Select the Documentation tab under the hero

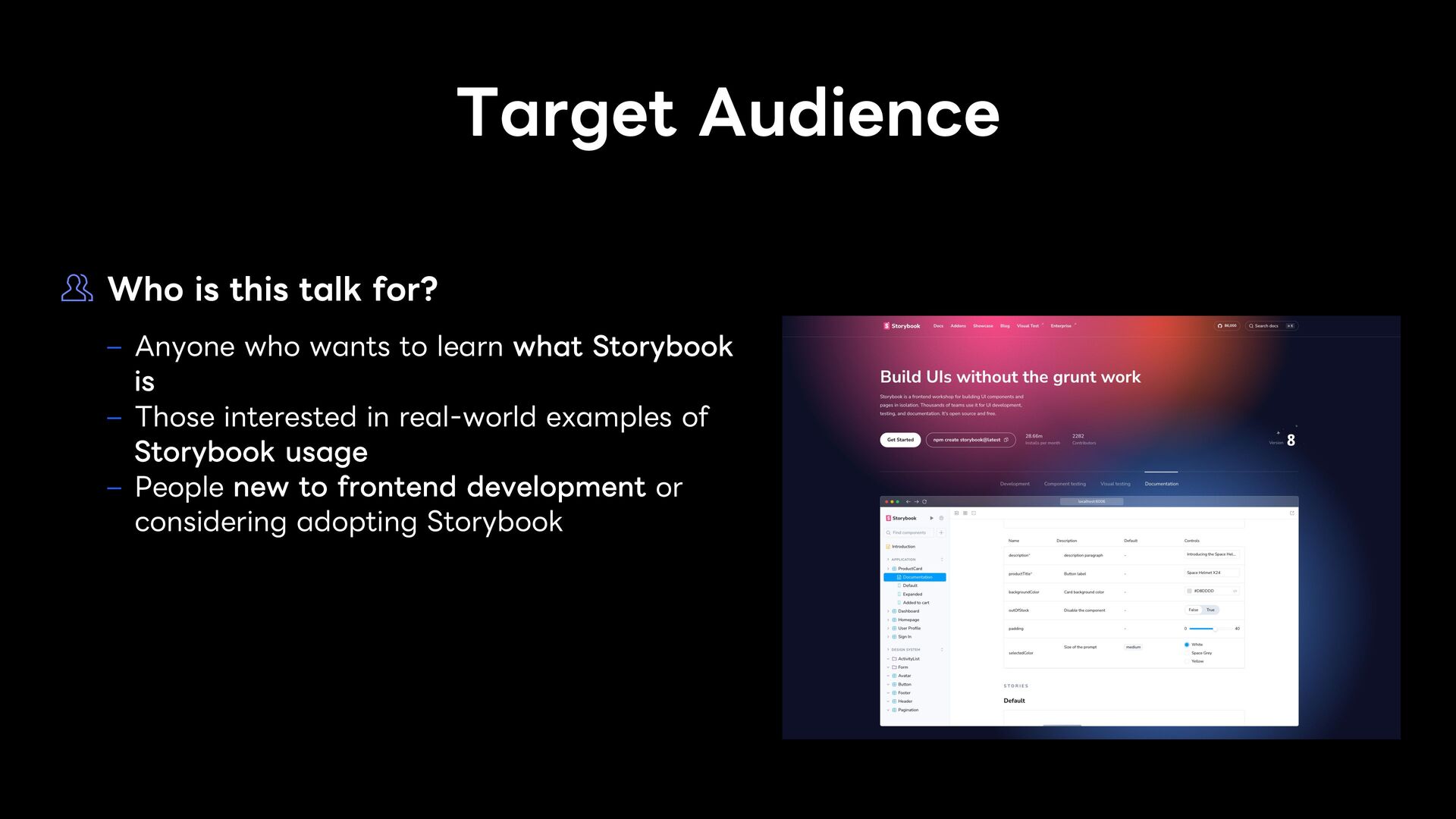coord(1162,484)
